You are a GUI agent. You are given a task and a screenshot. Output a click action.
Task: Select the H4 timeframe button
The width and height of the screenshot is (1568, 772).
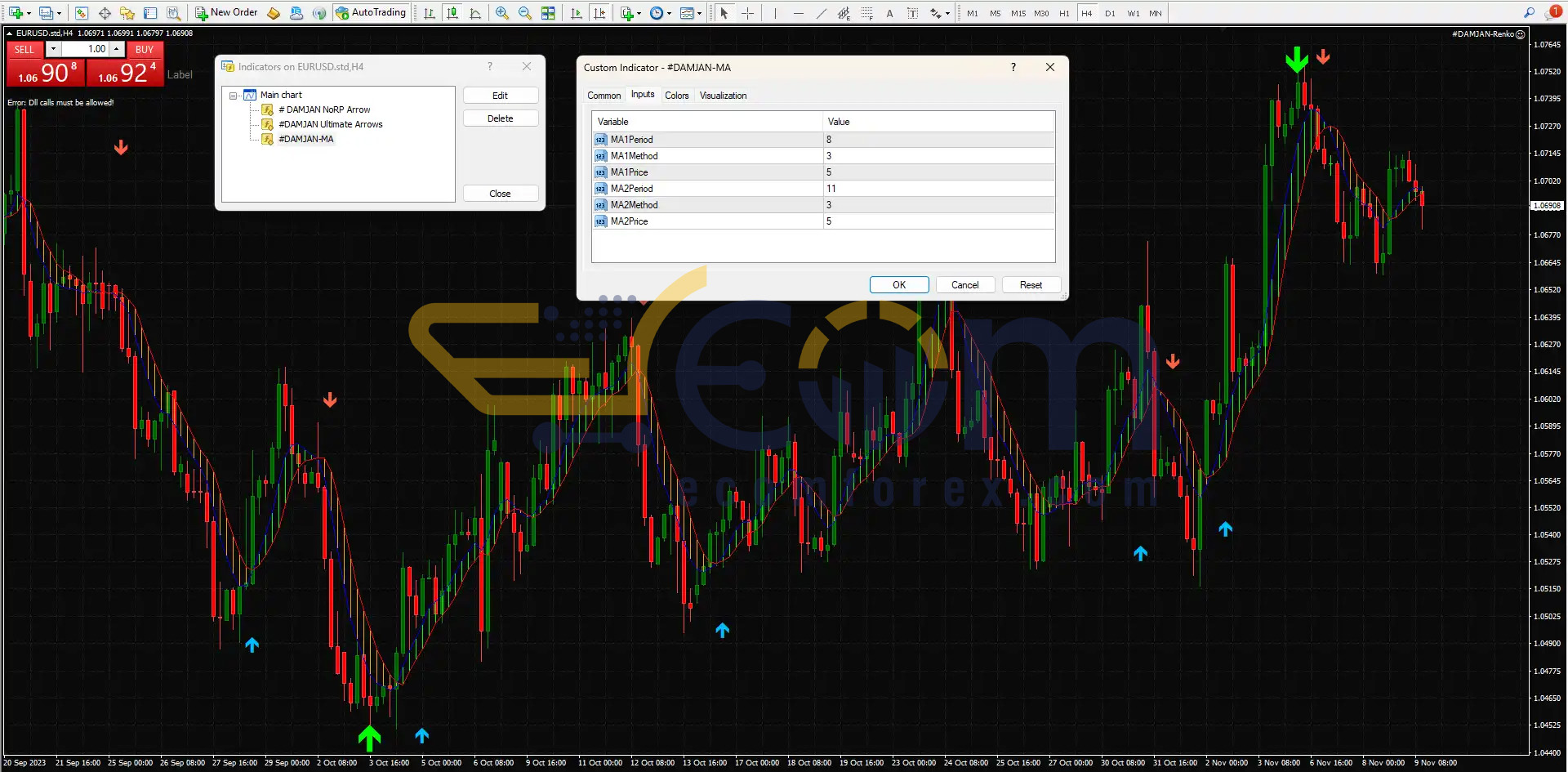(1087, 13)
